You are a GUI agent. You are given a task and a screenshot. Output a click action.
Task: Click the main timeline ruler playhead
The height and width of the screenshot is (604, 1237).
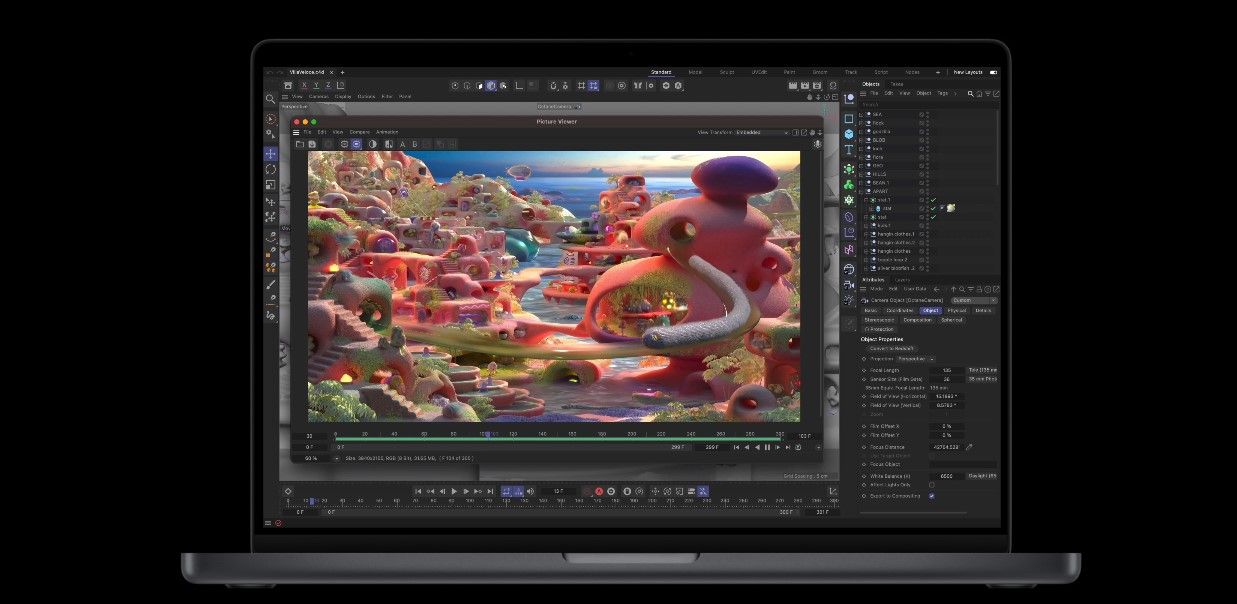point(312,501)
